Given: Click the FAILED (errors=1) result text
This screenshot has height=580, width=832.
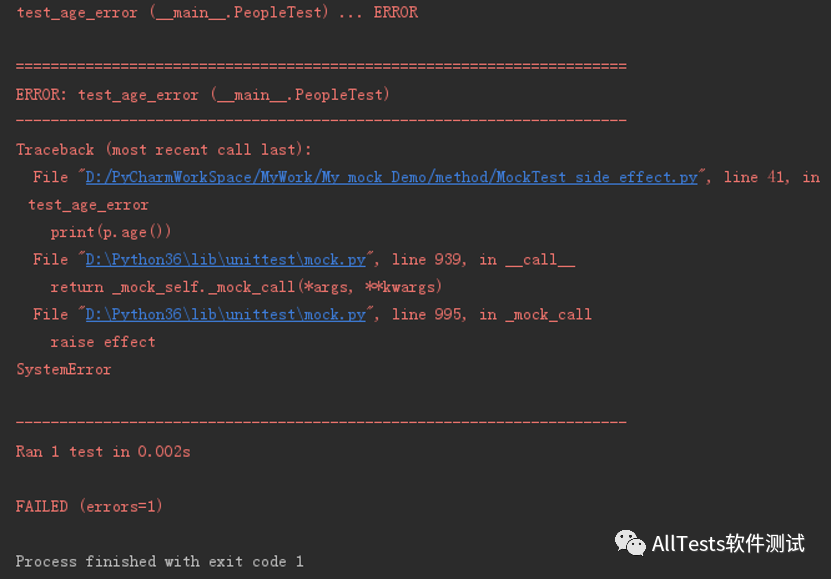Looking at the screenshot, I should 89,506.
